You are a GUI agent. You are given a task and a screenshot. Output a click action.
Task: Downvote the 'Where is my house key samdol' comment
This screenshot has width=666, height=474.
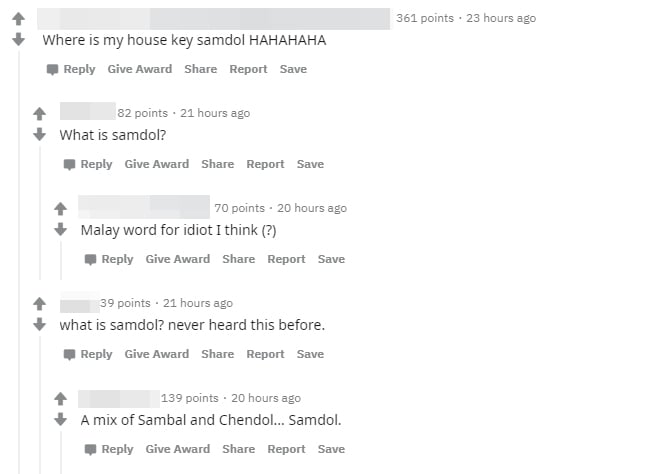pyautogui.click(x=17, y=40)
